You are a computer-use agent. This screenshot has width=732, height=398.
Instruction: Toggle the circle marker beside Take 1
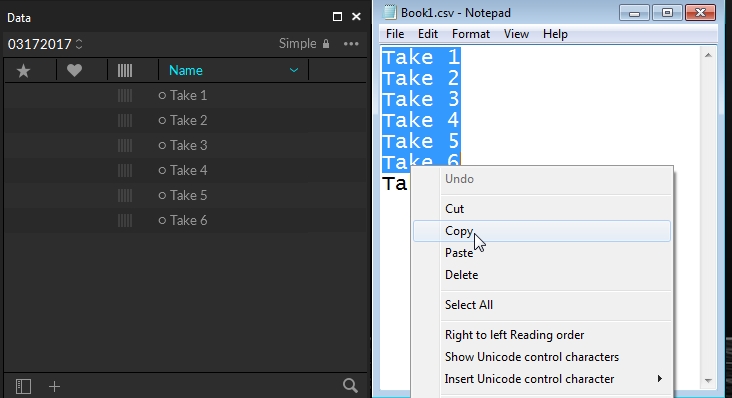tap(162, 96)
